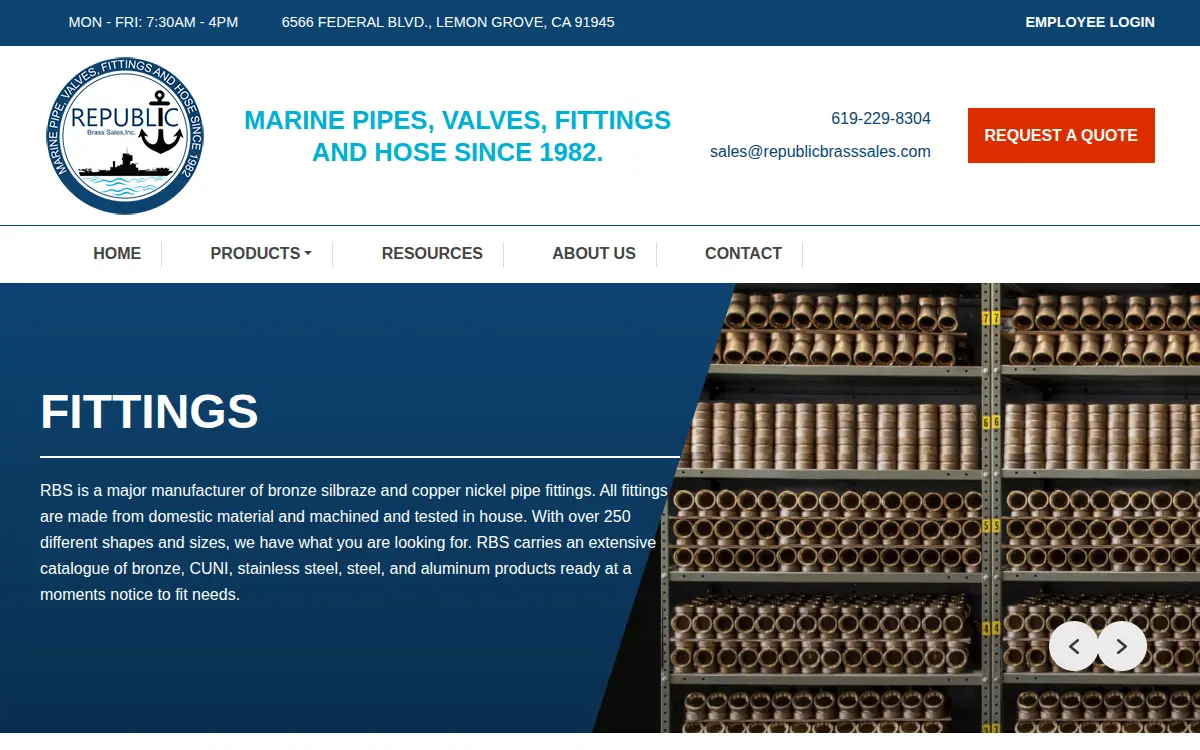Screen dimensions: 1200x750
Task: Open the Resources page
Action: tap(432, 254)
